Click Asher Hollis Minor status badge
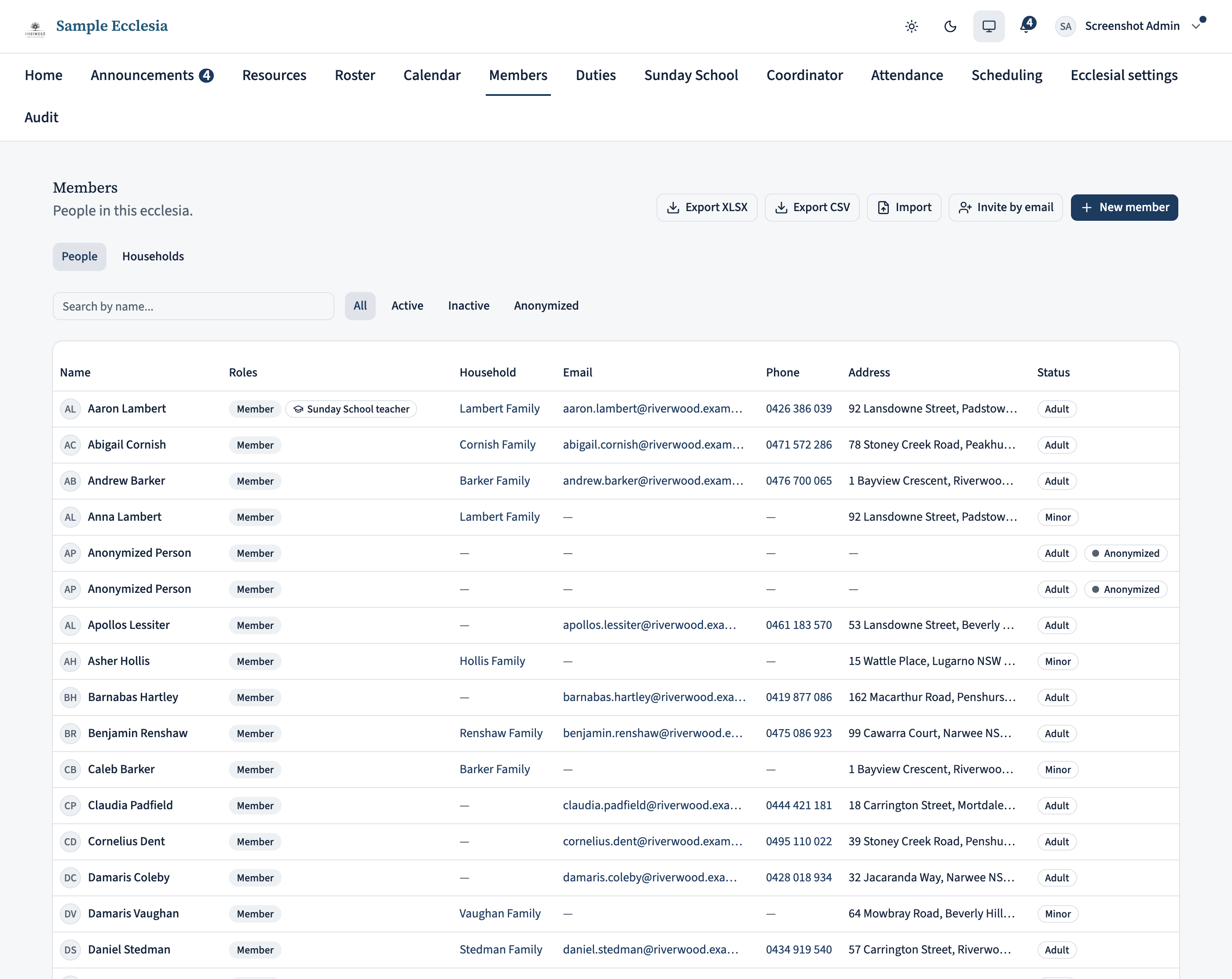1232x979 pixels. [1058, 661]
